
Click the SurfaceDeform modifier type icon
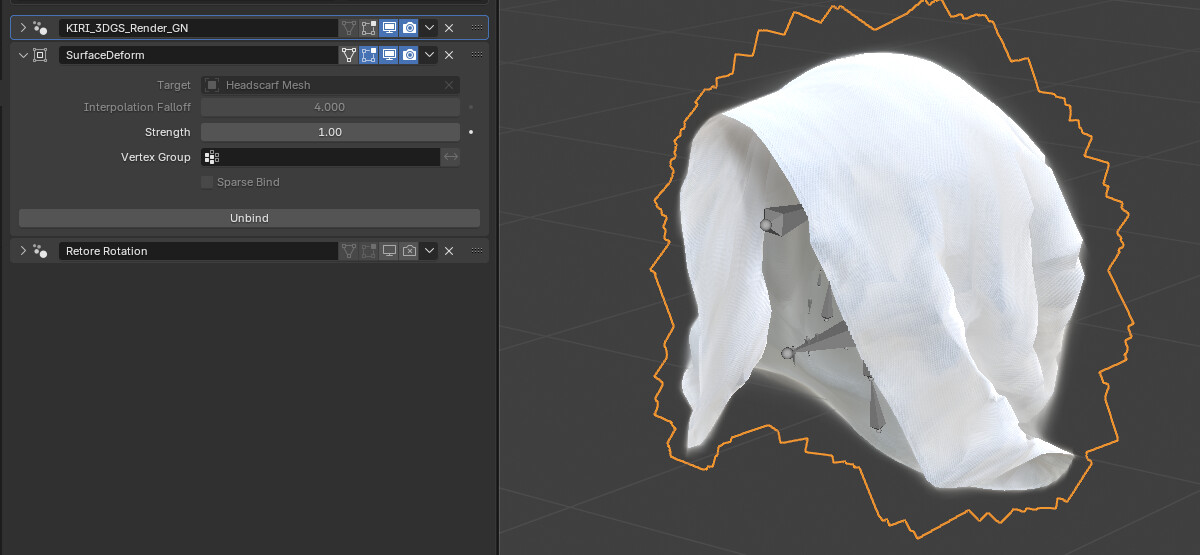tap(41, 55)
